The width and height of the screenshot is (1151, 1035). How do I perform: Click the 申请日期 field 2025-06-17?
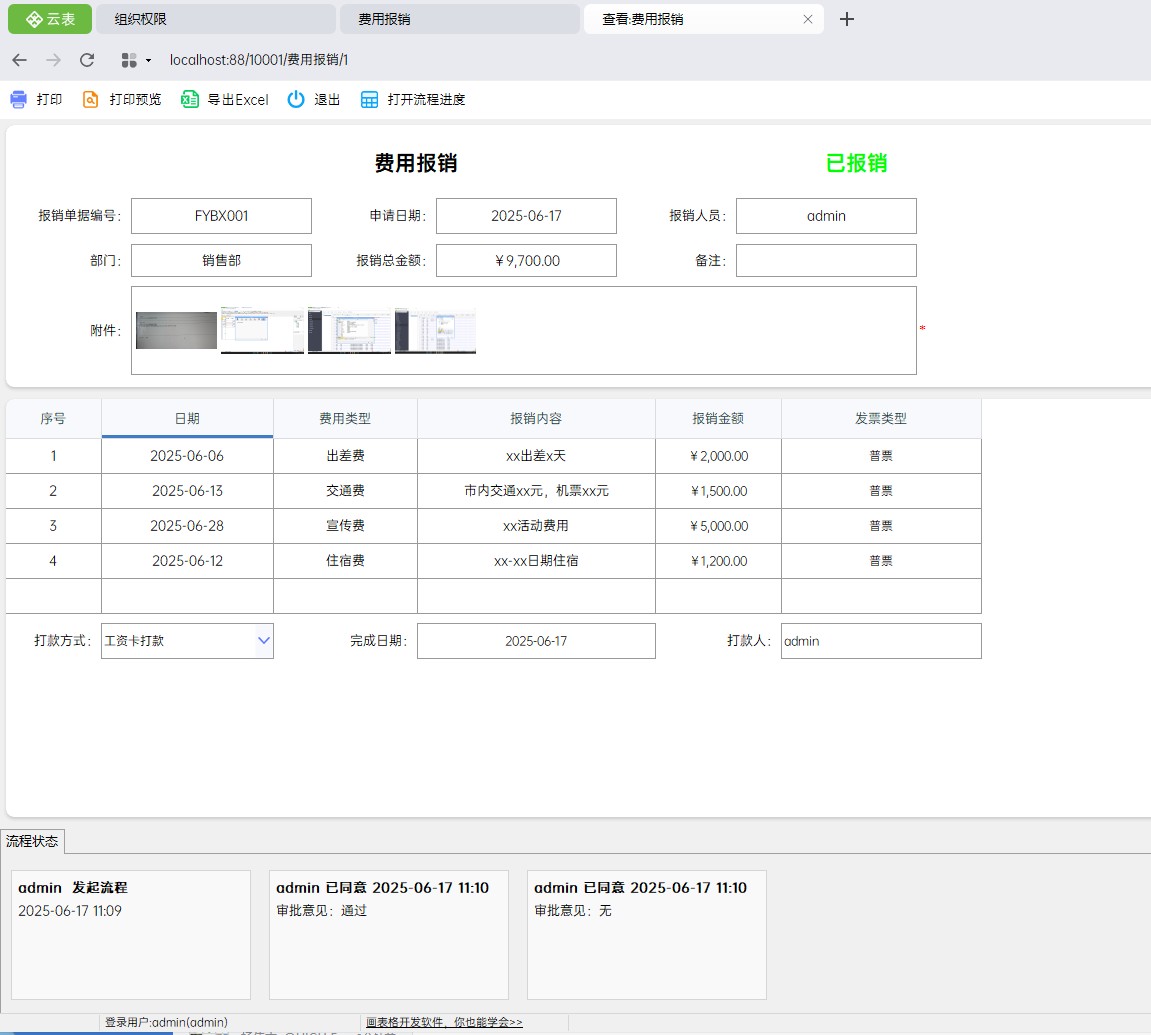click(x=526, y=216)
